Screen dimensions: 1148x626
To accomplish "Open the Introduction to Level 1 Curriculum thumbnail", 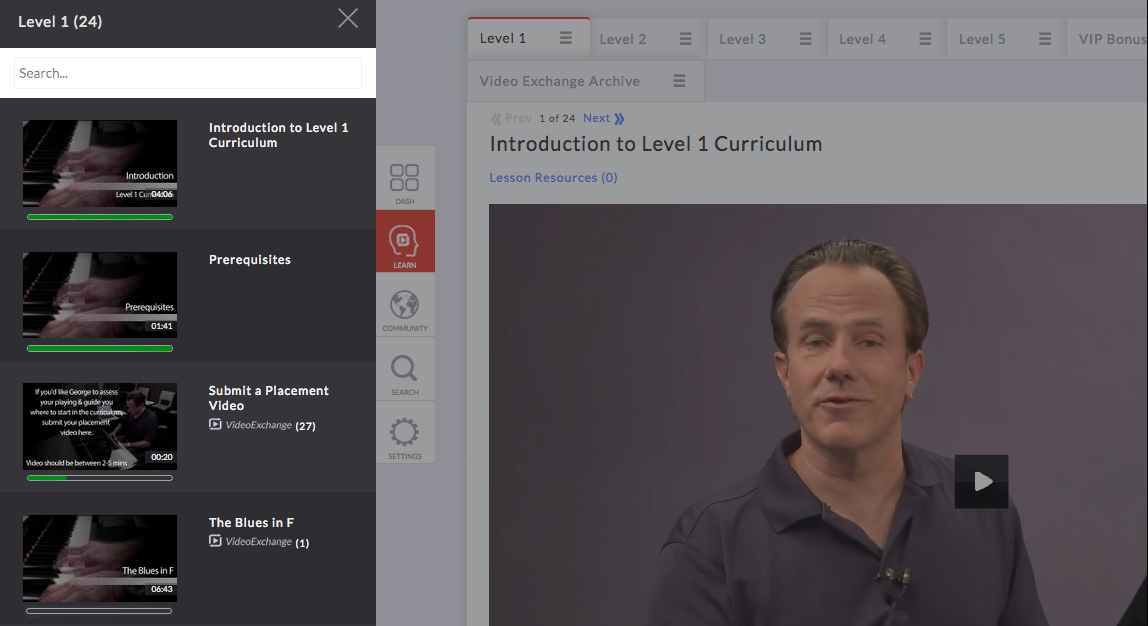I will pos(100,163).
